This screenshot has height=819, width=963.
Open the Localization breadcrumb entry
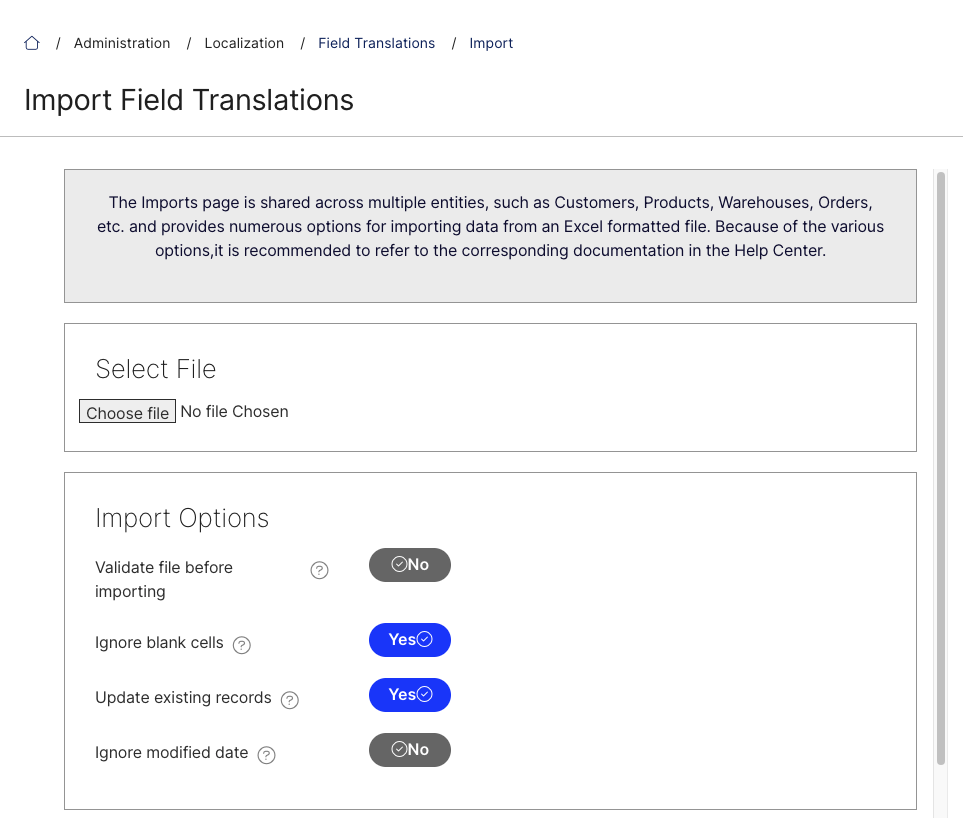coord(244,43)
